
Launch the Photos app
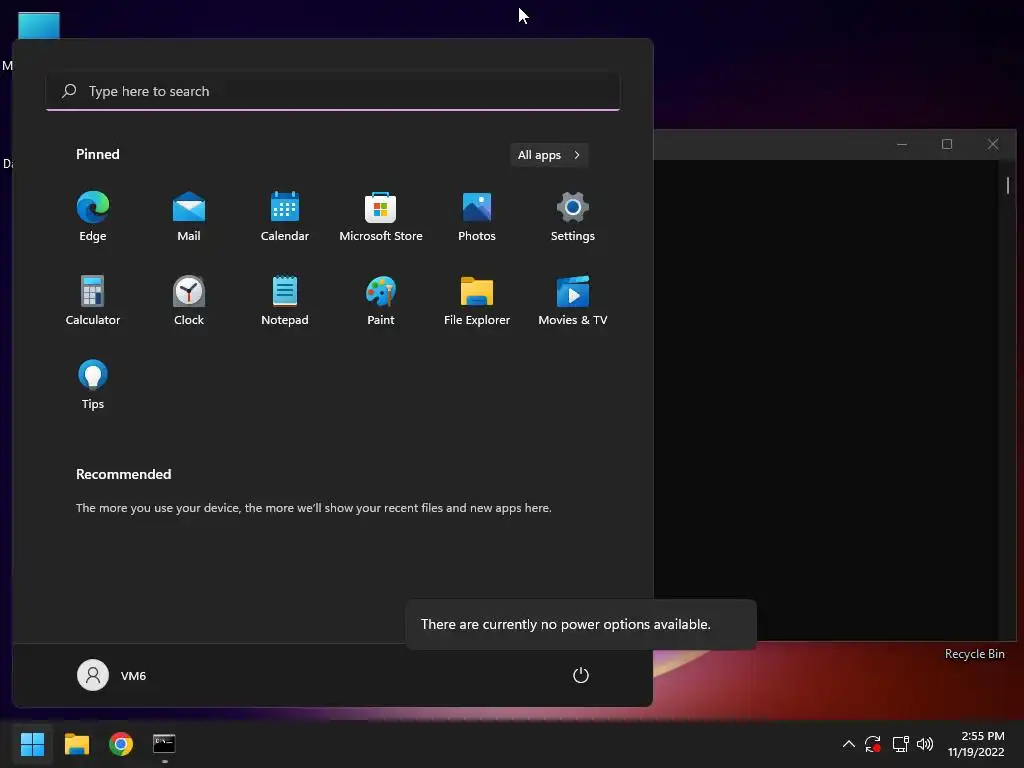[x=477, y=216]
